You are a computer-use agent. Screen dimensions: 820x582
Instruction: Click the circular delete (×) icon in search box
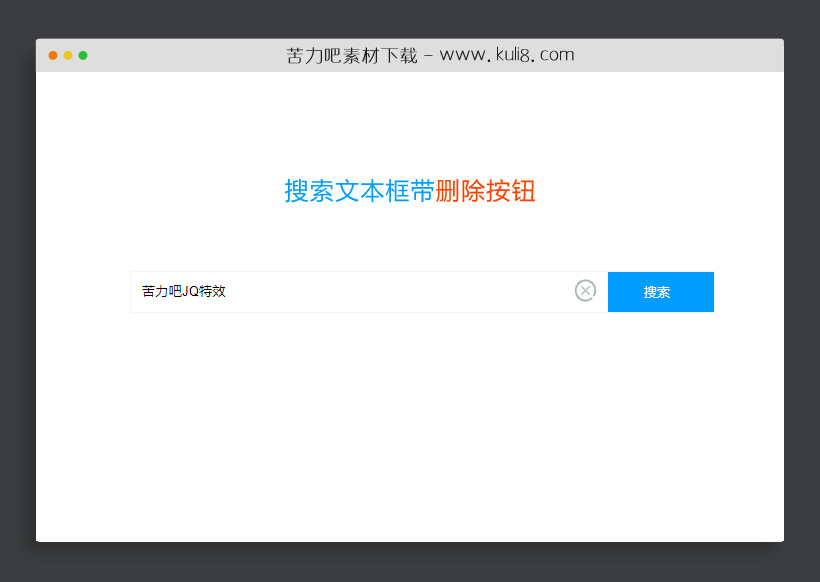point(585,291)
